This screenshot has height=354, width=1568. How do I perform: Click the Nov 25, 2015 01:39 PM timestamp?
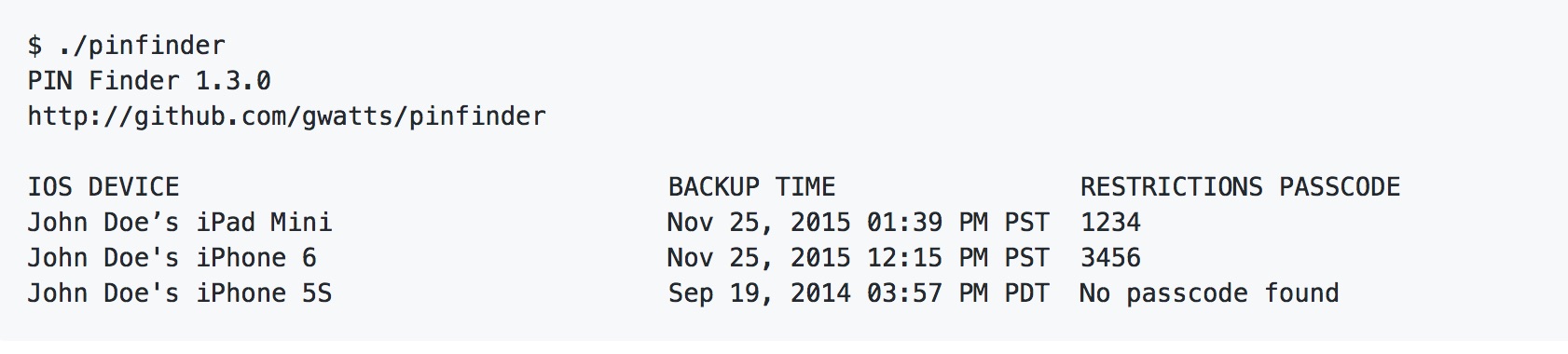pyautogui.click(x=828, y=223)
